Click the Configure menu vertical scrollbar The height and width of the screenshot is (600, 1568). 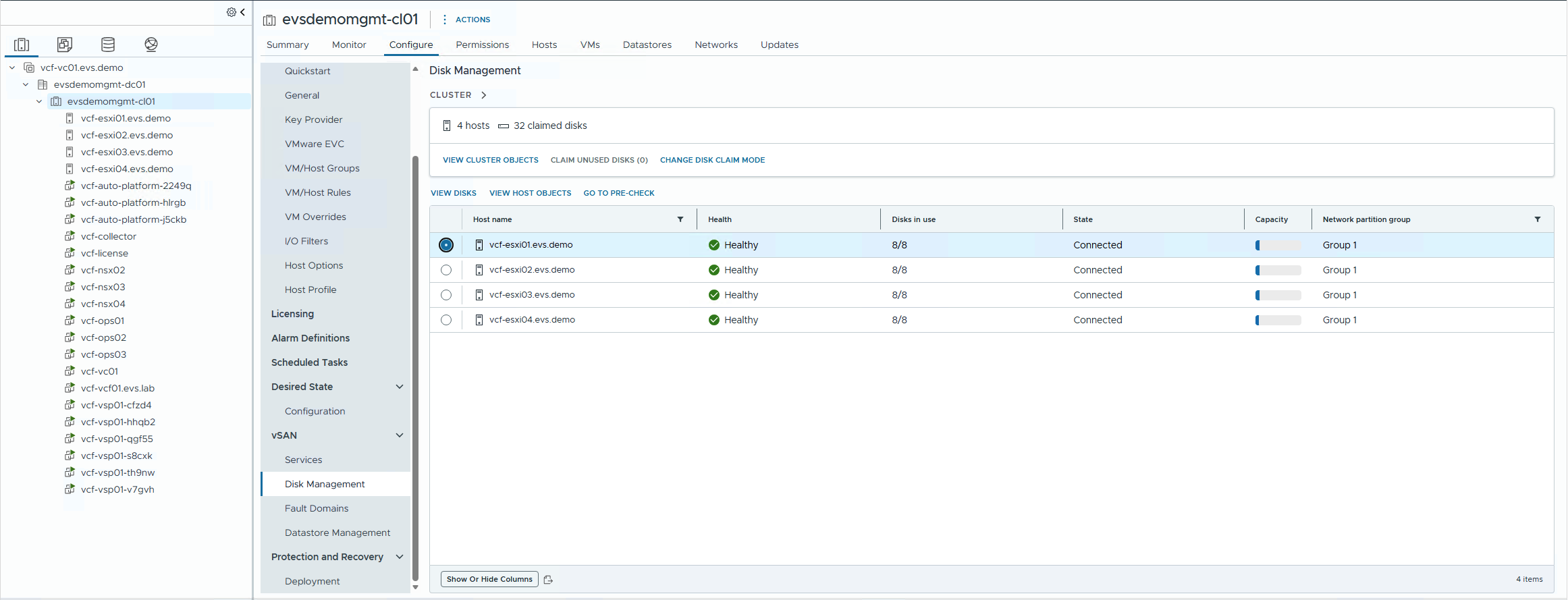click(x=415, y=368)
